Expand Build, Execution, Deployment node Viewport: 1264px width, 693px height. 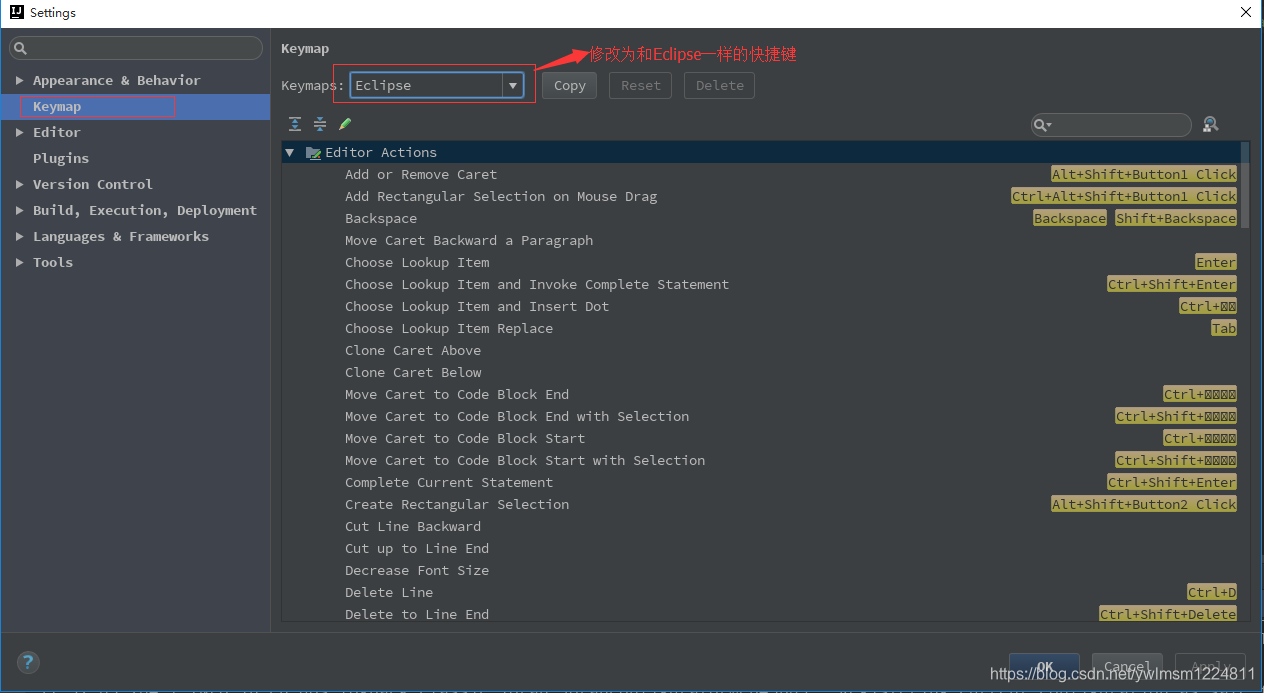(x=20, y=210)
